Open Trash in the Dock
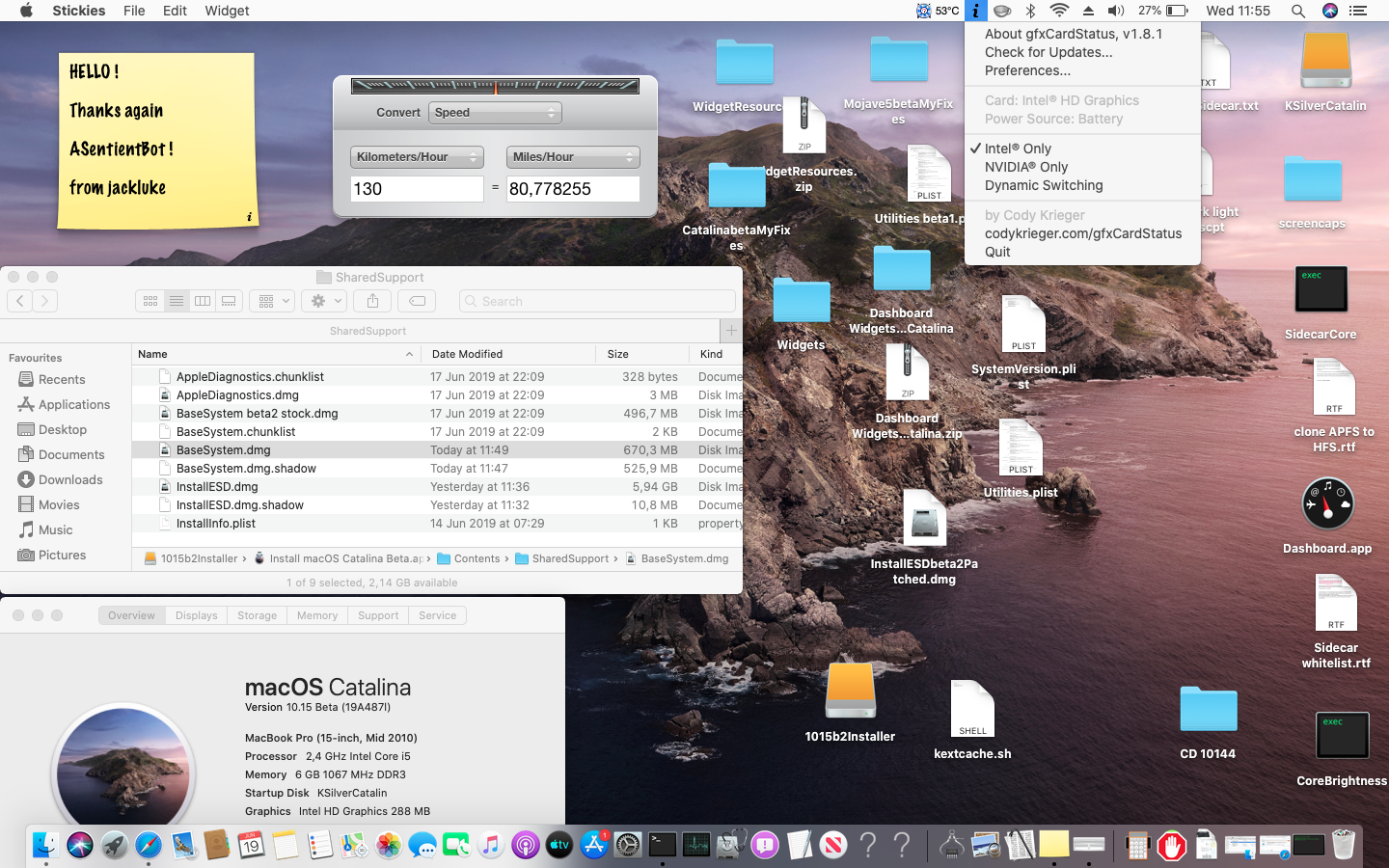Viewport: 1389px width, 868px height. [1344, 846]
